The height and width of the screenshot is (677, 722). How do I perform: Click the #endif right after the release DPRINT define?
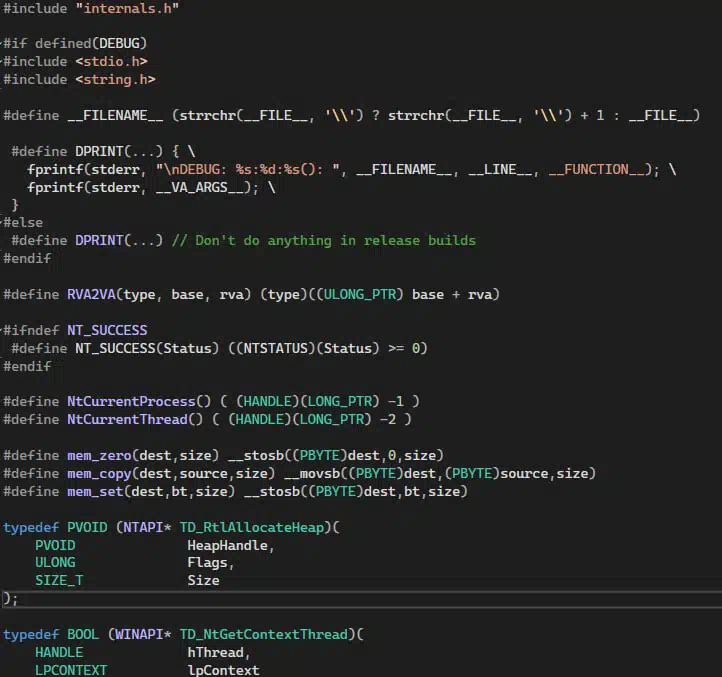[27, 258]
